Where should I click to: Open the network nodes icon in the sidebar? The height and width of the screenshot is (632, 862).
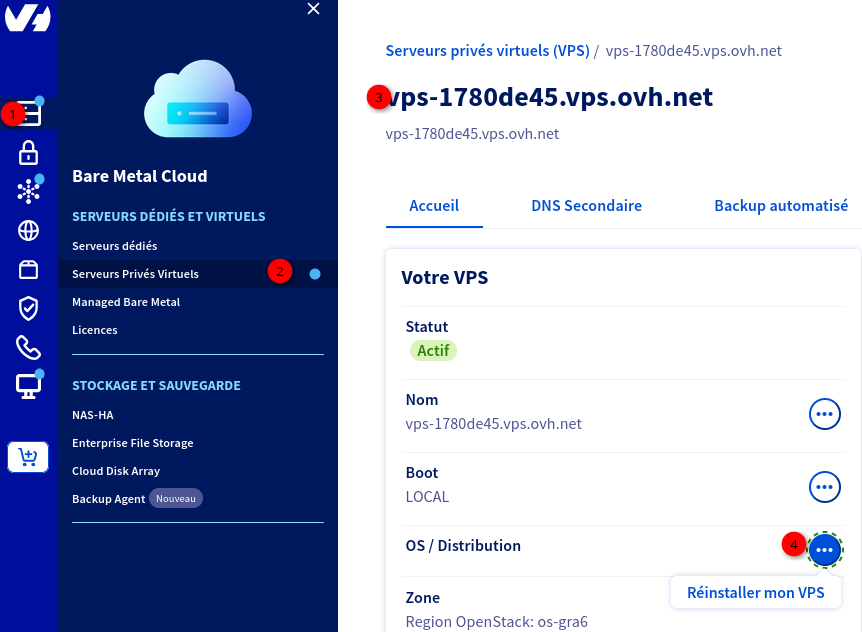(x=29, y=191)
